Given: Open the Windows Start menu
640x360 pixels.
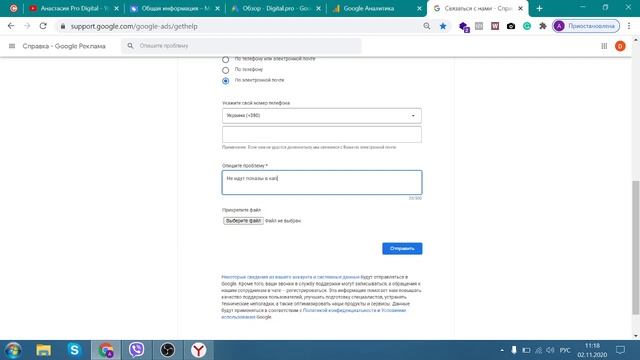Looking at the screenshot, I should pyautogui.click(x=13, y=350).
